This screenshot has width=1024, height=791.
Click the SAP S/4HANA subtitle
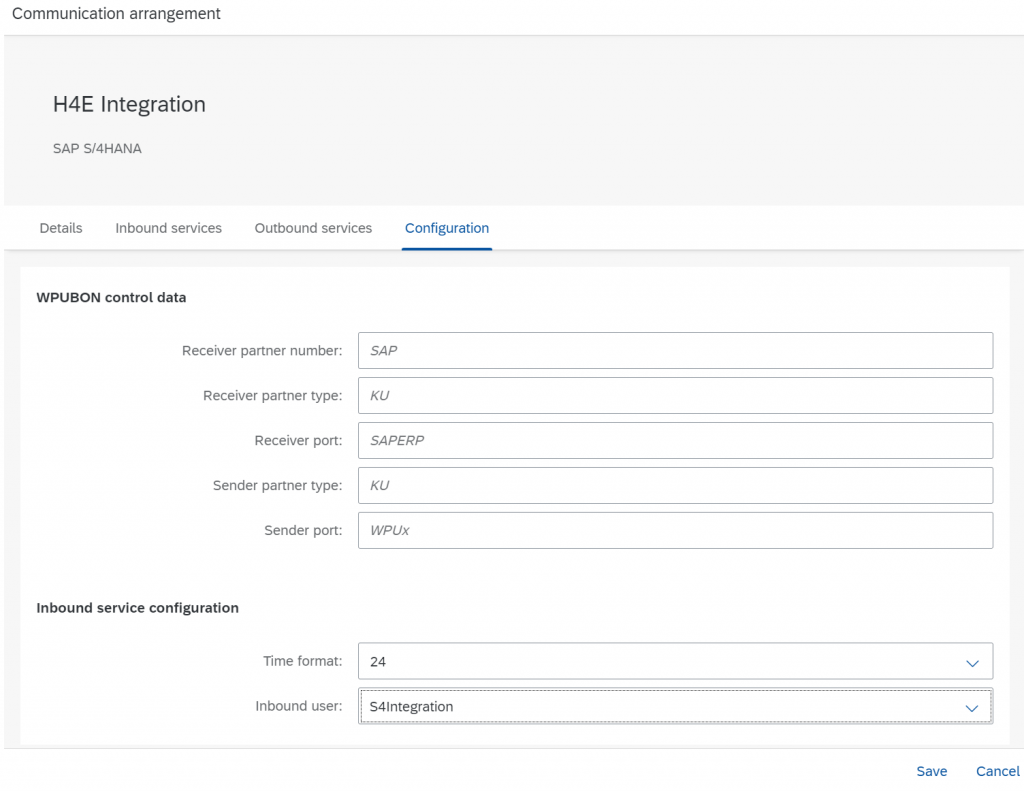tap(97, 148)
